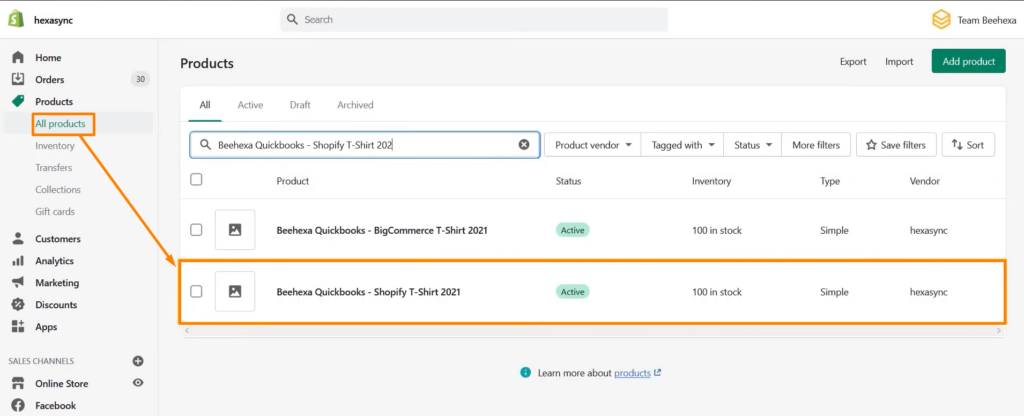The width and height of the screenshot is (1024, 416).
Task: Click the hexasync store name
Action: pyautogui.click(x=54, y=20)
